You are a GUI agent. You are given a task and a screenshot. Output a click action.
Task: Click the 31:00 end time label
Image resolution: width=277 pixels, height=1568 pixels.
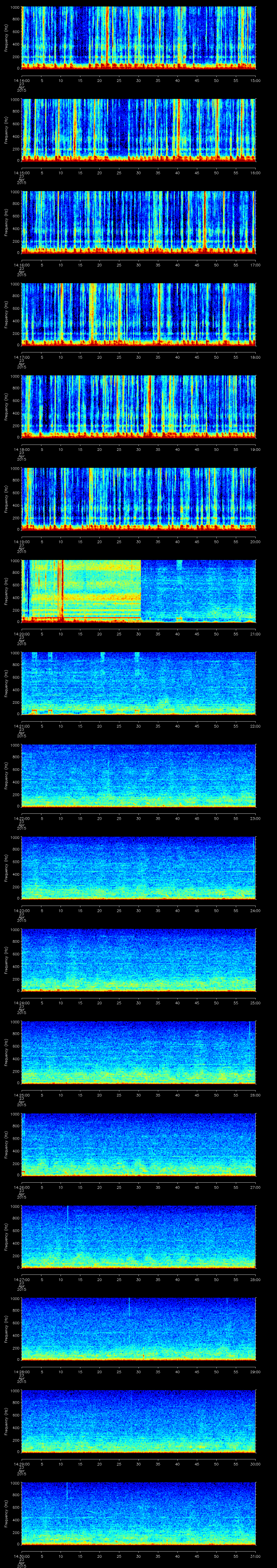pyautogui.click(x=255, y=1556)
